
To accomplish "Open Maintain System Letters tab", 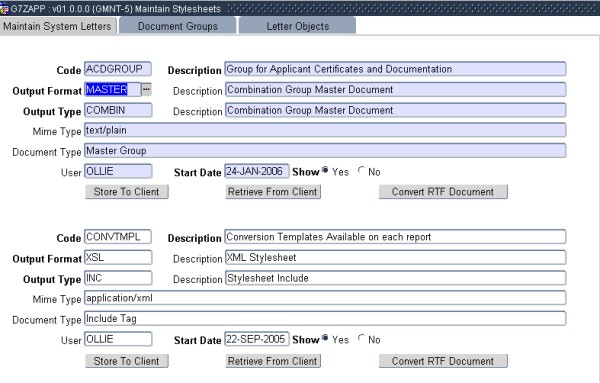I will point(58,26).
